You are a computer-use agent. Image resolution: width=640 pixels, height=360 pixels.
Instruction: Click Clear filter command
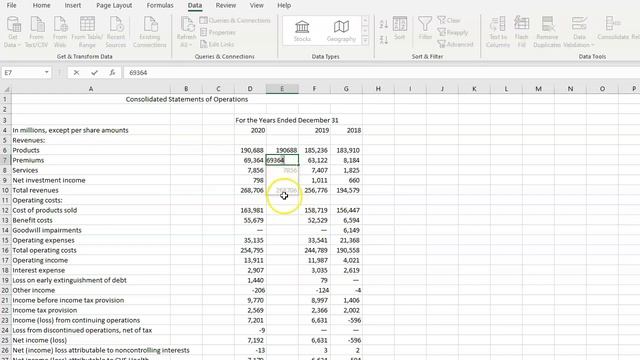pyautogui.click(x=449, y=20)
